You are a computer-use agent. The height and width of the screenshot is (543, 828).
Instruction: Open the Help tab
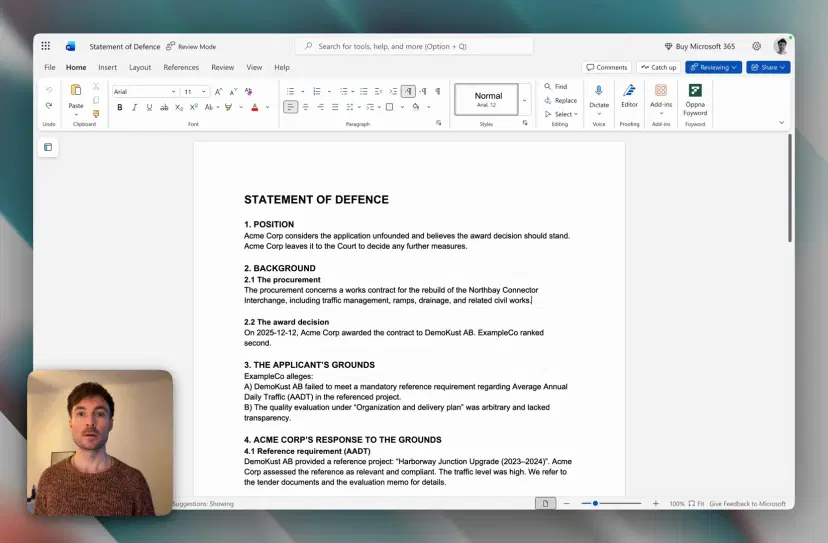pyautogui.click(x=282, y=67)
